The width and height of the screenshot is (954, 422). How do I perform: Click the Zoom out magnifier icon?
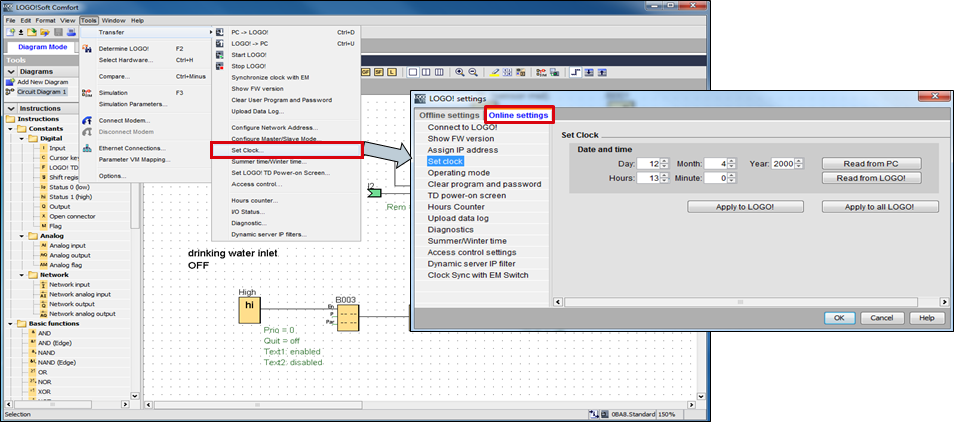[472, 72]
